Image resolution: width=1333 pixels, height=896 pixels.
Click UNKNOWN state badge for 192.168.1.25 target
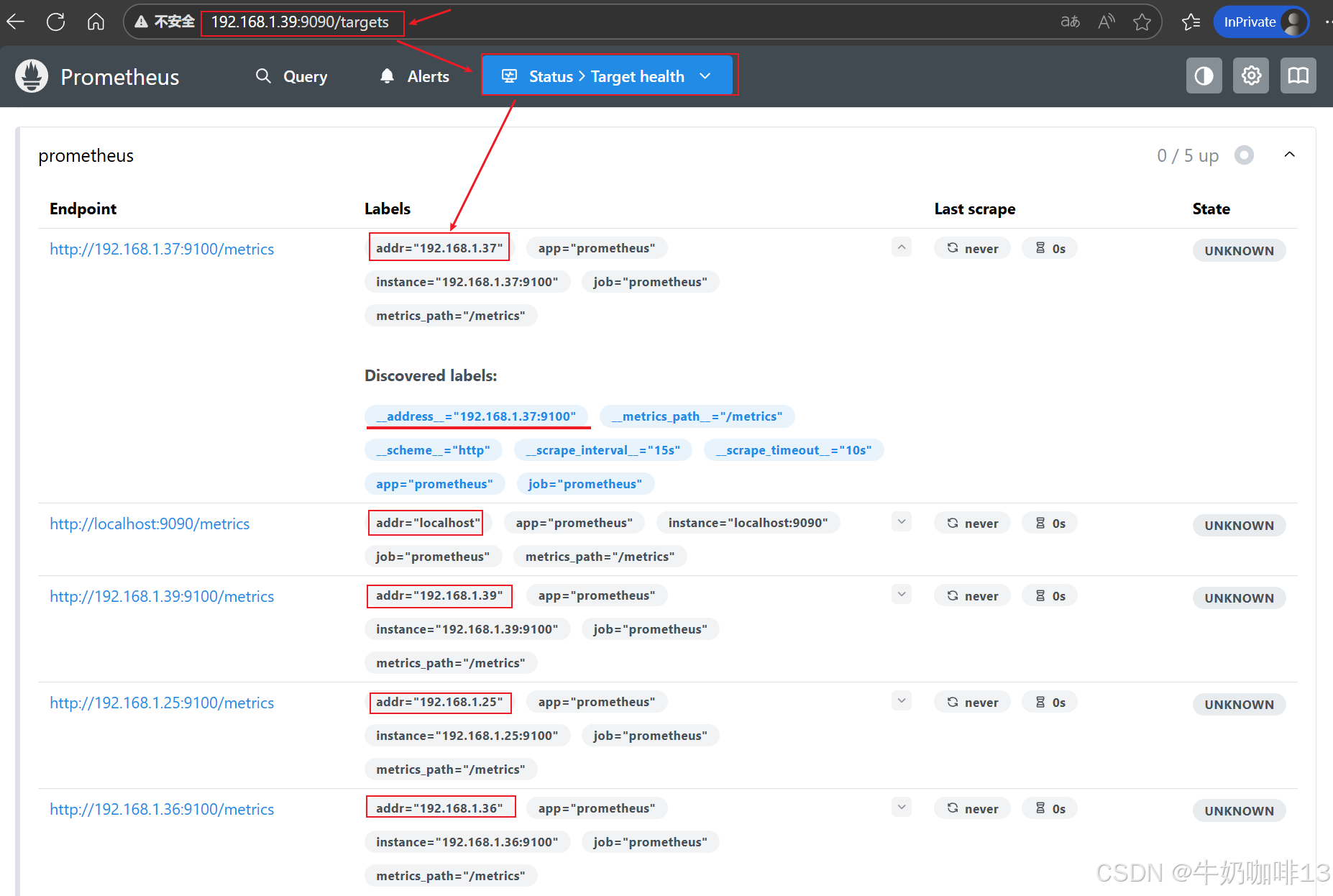(x=1239, y=705)
